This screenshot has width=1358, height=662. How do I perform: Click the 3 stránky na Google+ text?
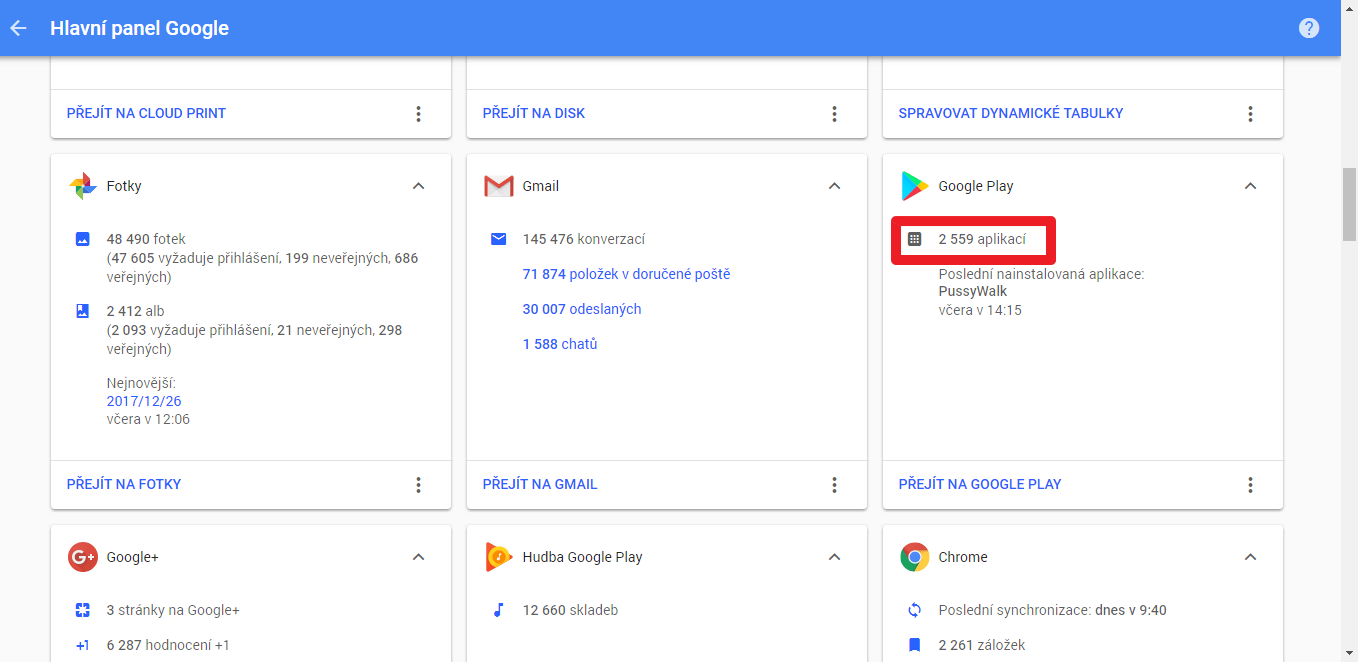[173, 610]
